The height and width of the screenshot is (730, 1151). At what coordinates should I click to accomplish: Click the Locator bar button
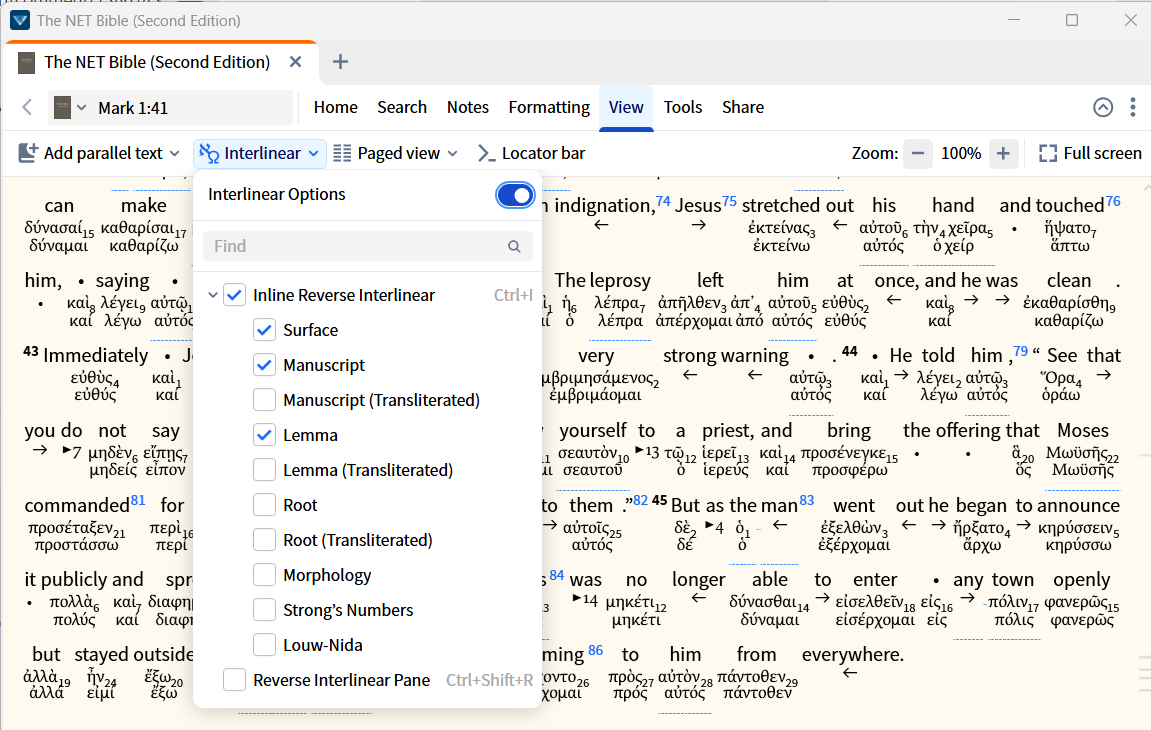[x=531, y=153]
